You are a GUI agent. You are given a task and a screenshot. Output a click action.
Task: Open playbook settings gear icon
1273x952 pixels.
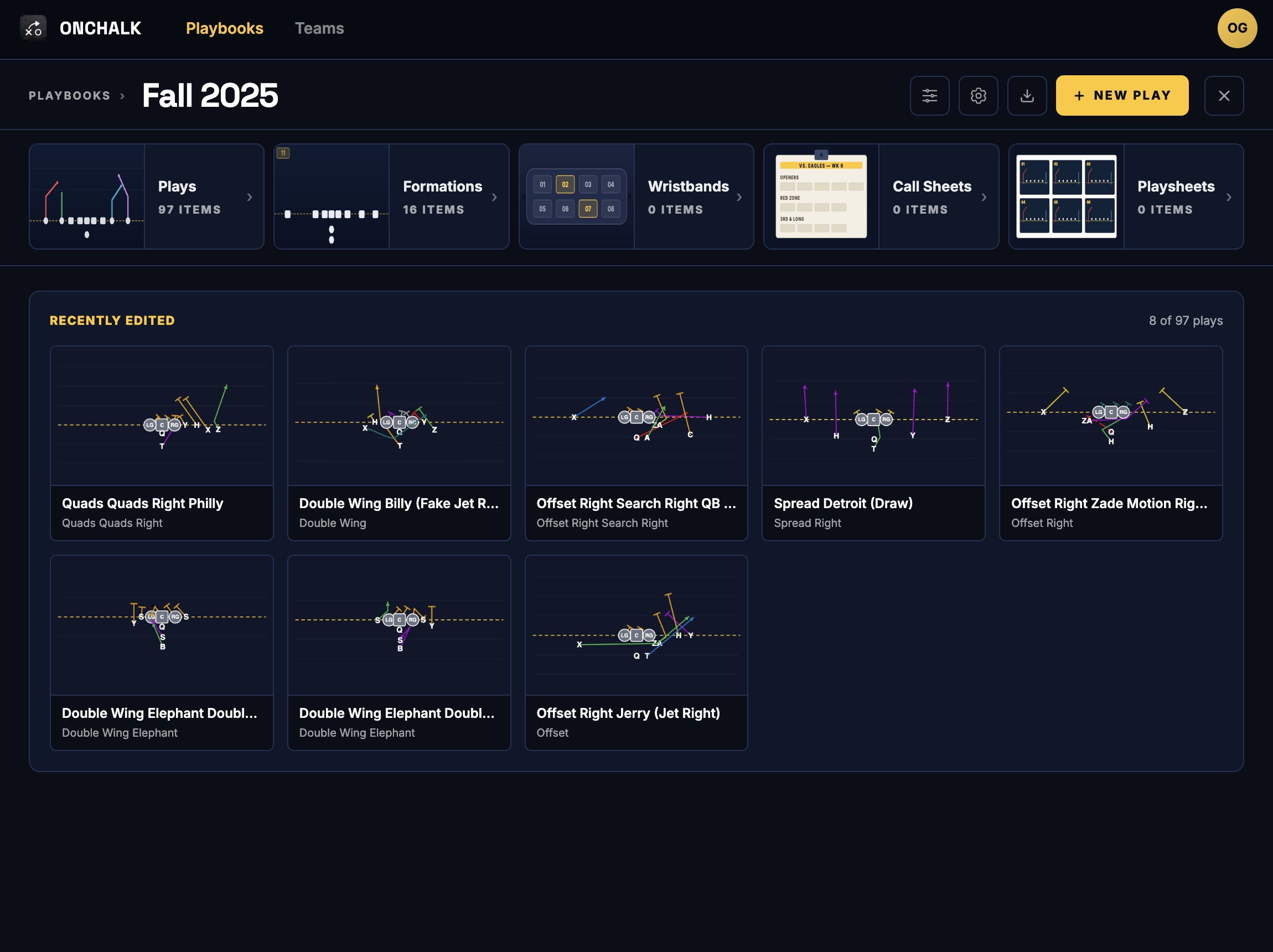pyautogui.click(x=979, y=96)
